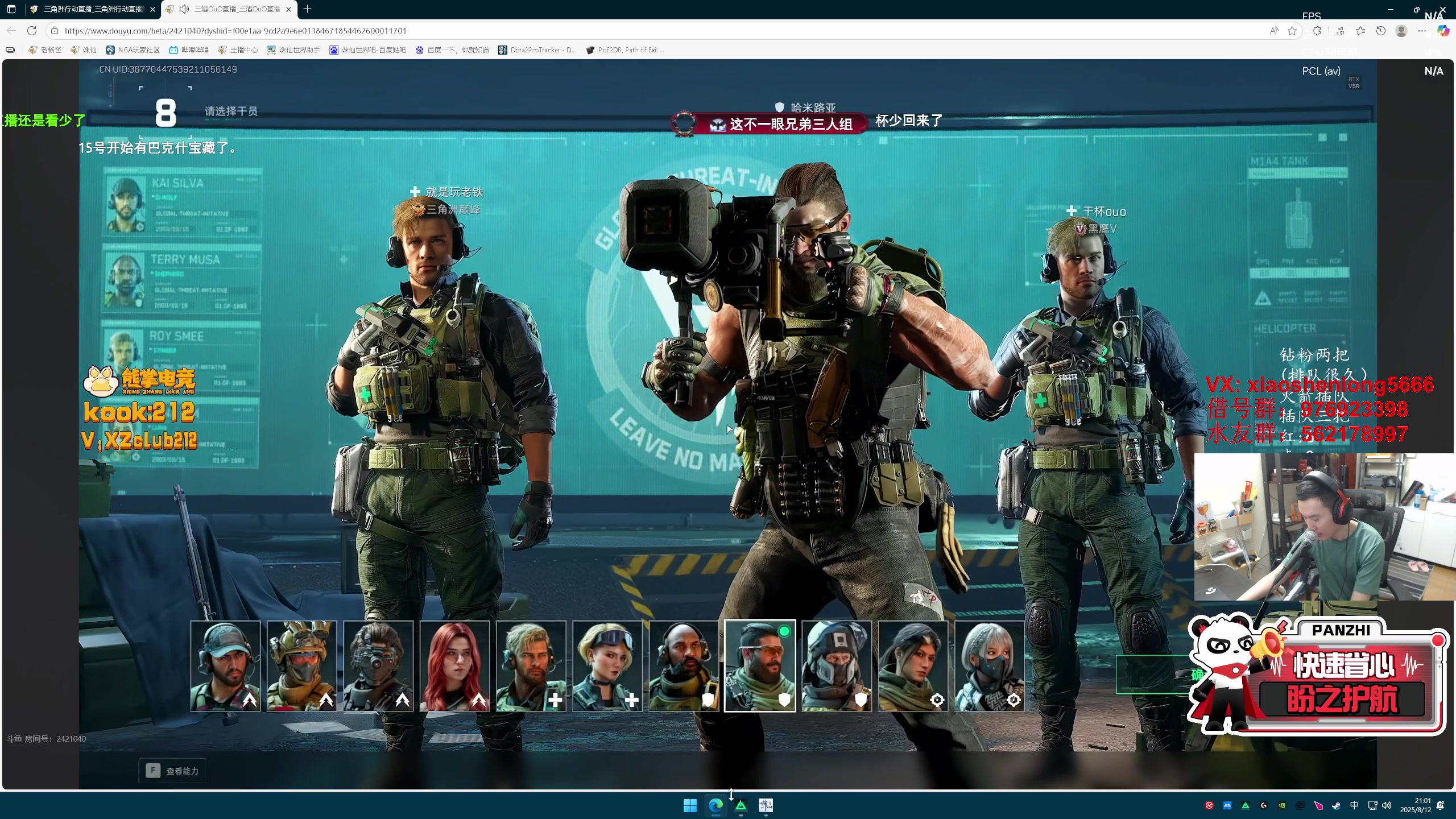
Task: Open a new browser tab
Action: pyautogui.click(x=308, y=9)
